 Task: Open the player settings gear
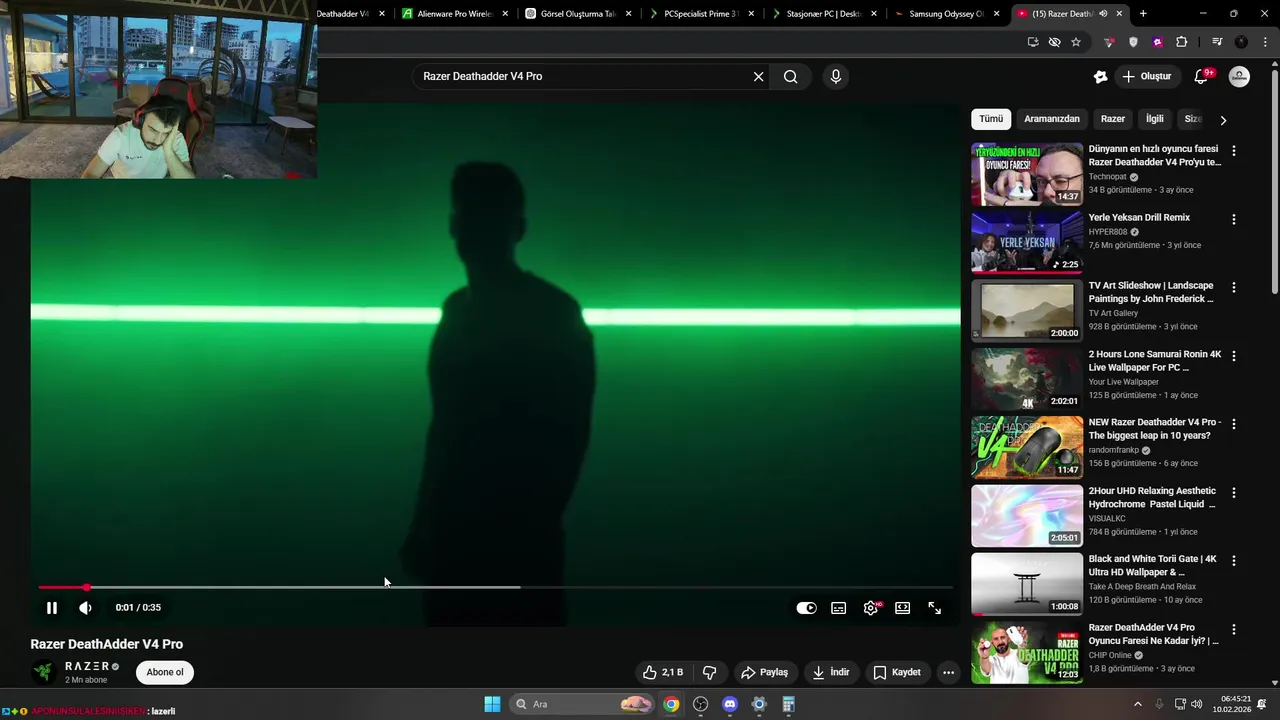click(871, 608)
